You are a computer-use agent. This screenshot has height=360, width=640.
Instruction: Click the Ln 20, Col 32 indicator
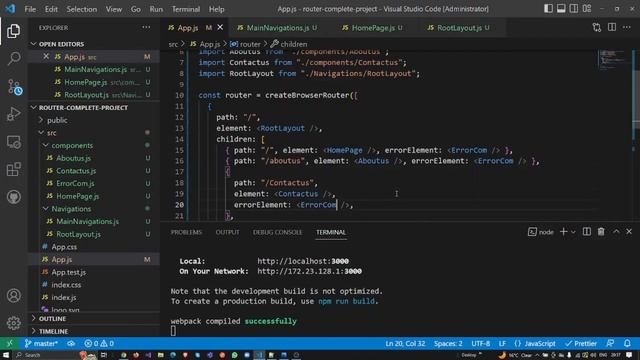[x=405, y=343]
